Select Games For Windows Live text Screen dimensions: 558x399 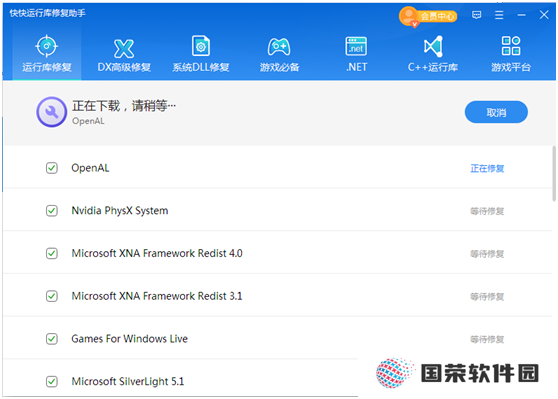130,339
